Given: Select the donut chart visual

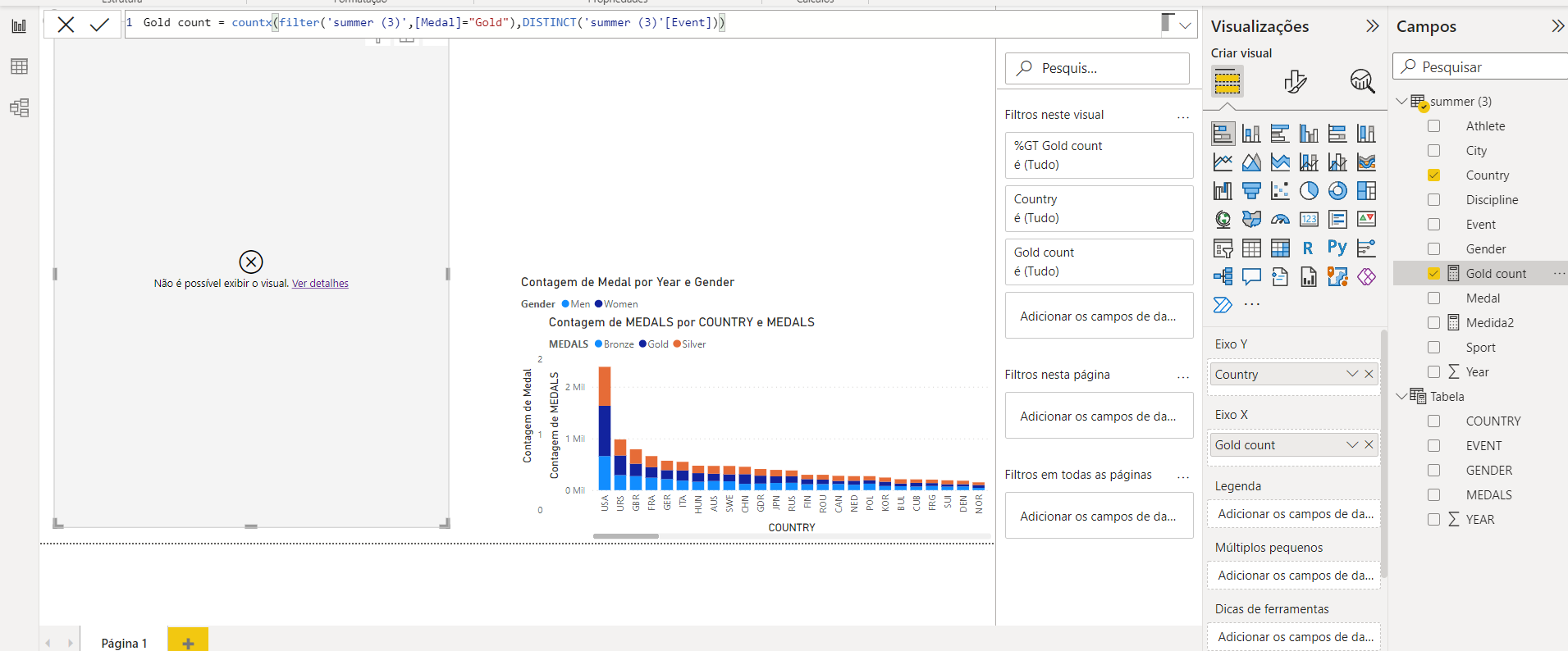Looking at the screenshot, I should (1337, 190).
